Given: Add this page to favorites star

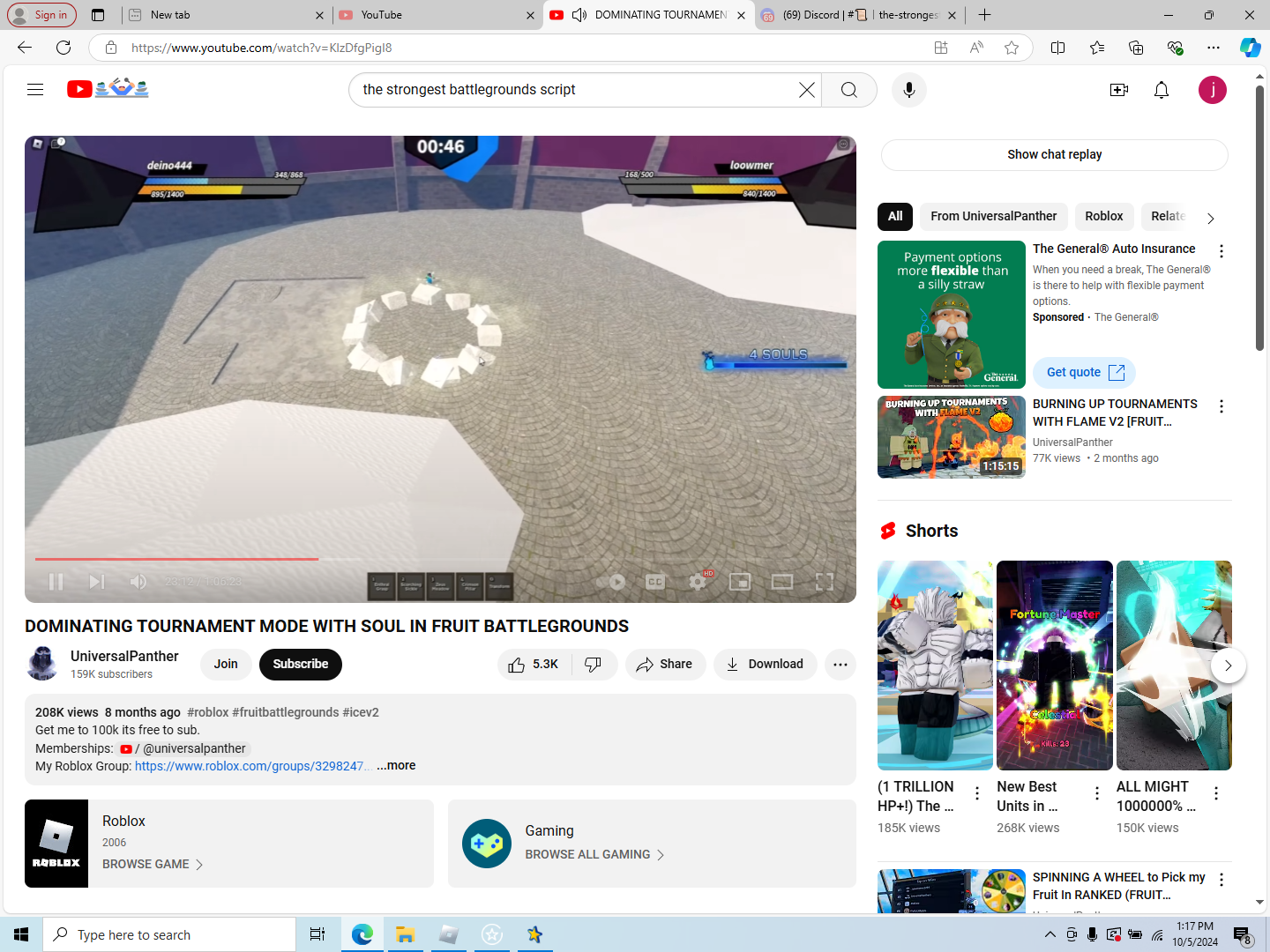Looking at the screenshot, I should point(1012,48).
